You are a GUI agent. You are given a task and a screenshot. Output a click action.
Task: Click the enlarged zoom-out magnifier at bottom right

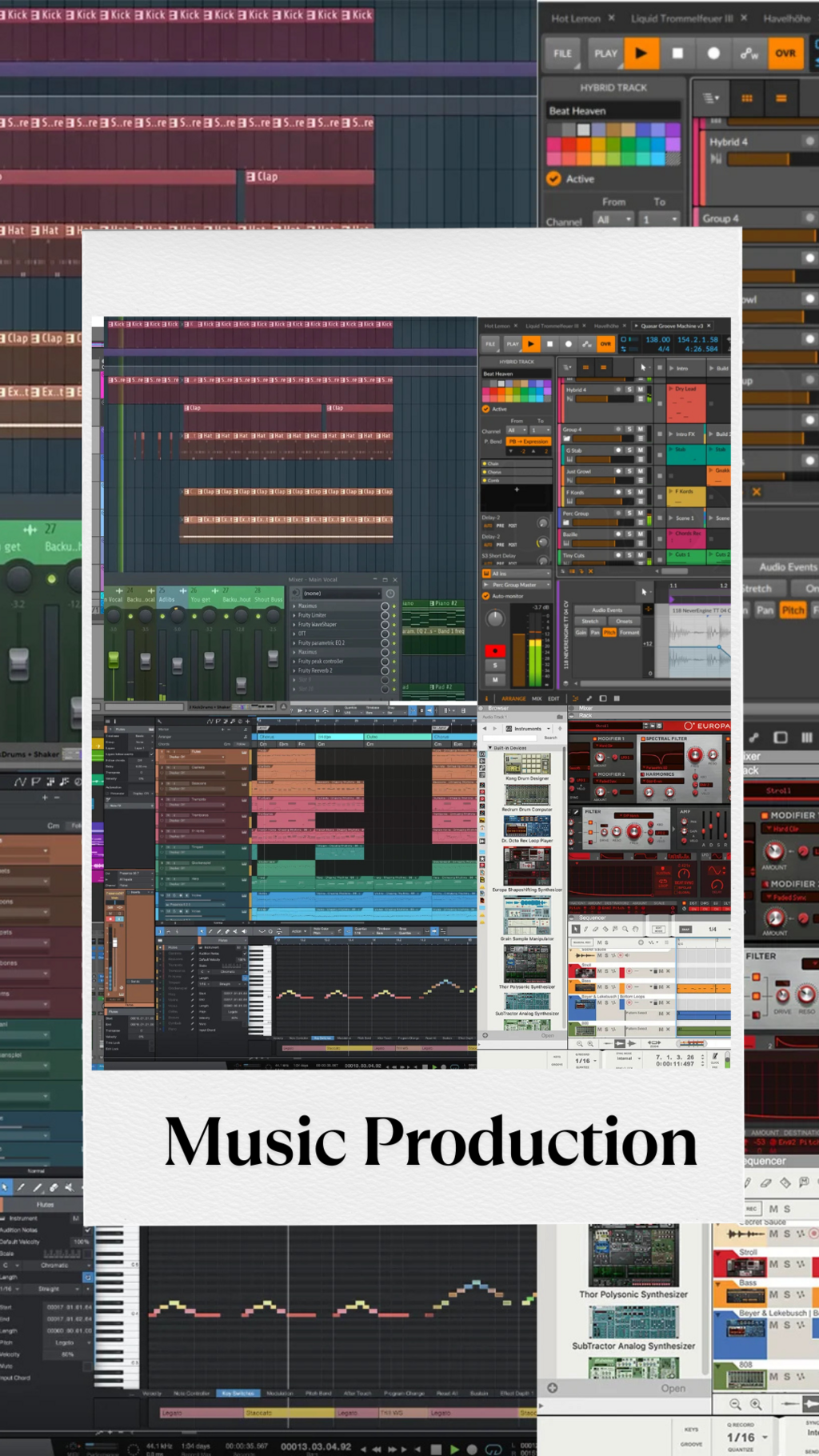tap(735, 1404)
